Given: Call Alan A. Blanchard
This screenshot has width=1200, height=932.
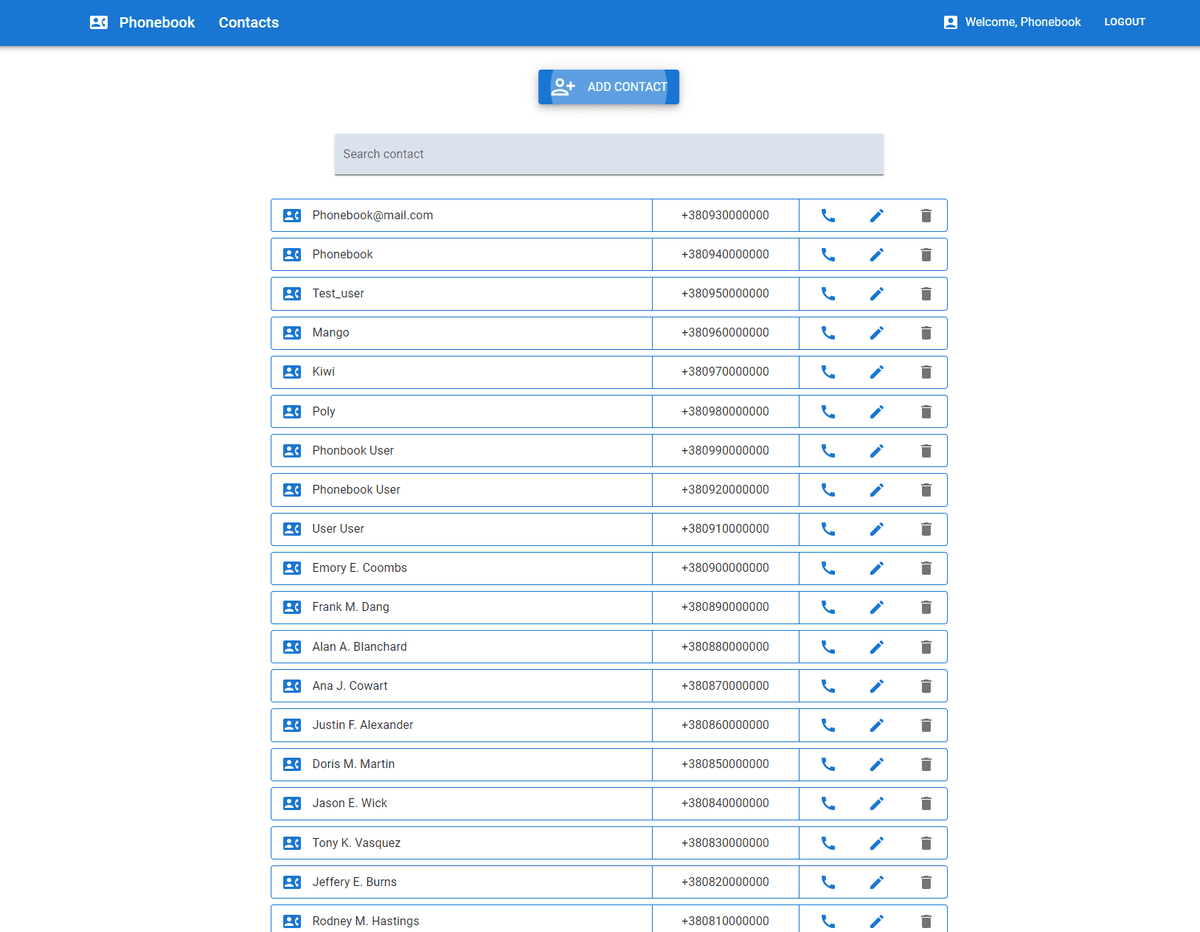Looking at the screenshot, I should (x=828, y=647).
